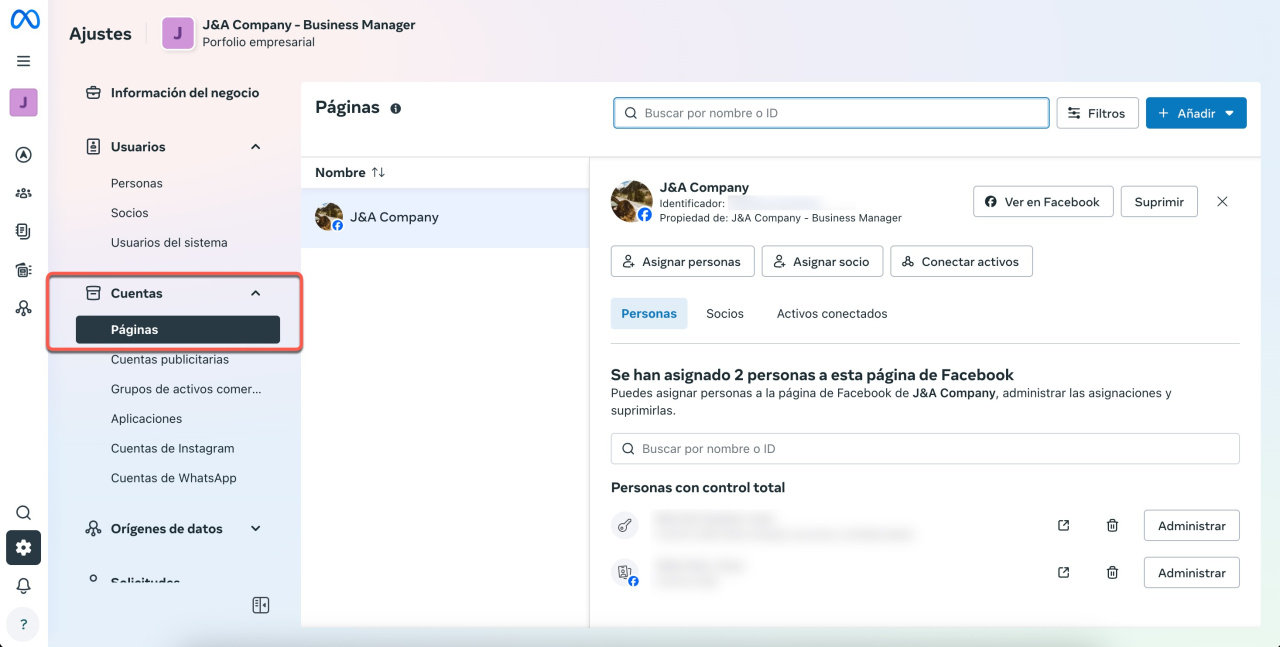Click the J&A Company page thumbnail in details
This screenshot has width=1280, height=647.
631,201
